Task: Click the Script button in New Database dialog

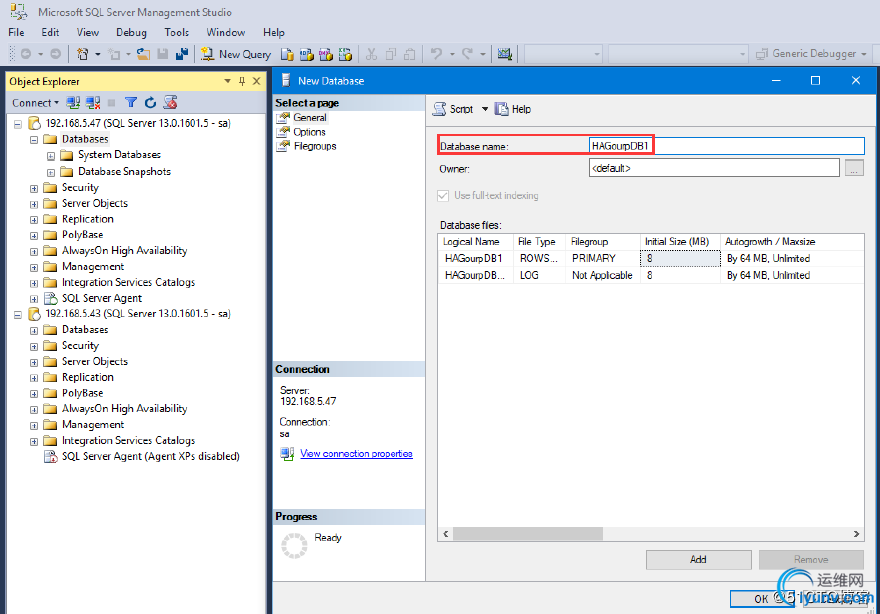Action: coord(453,109)
